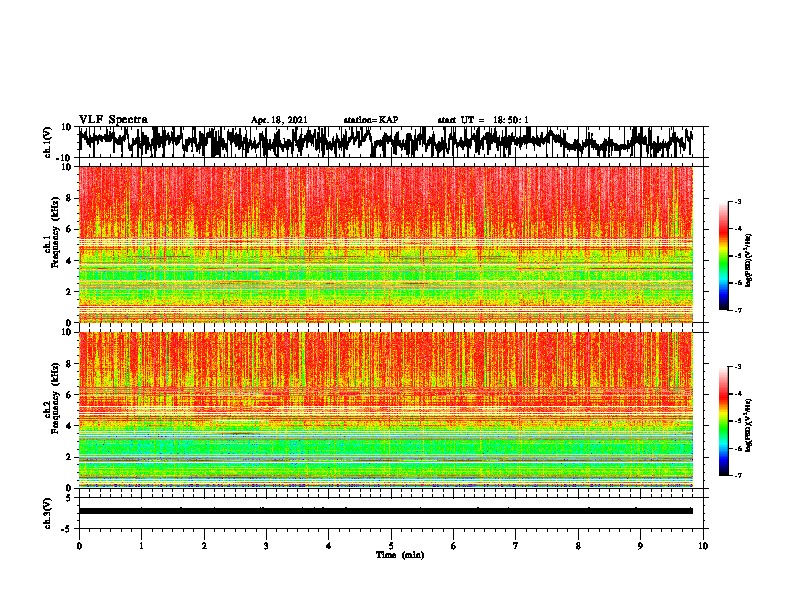Click the ch.3(V) black trace
The width and height of the screenshot is (792, 612).
pyautogui.click(x=385, y=511)
